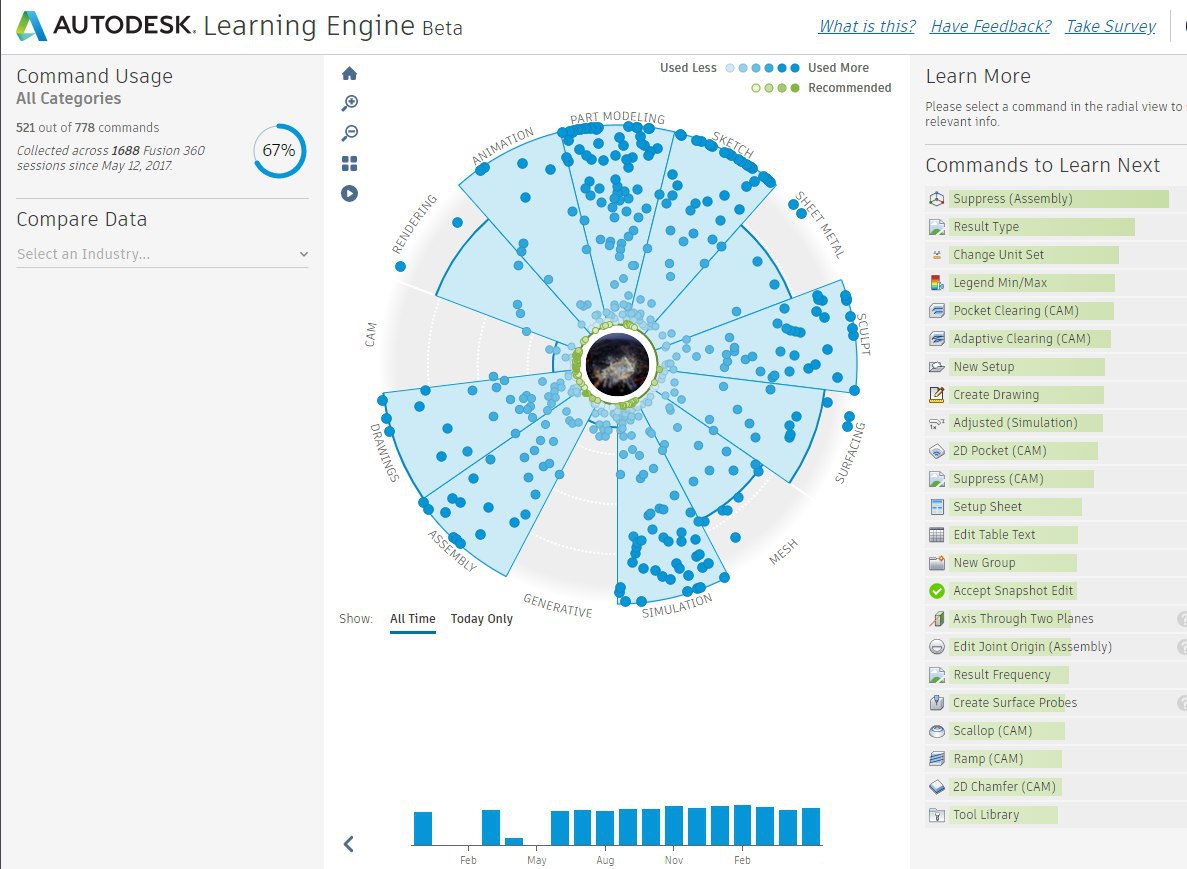Click the Suppress (CAM) icon
This screenshot has height=869, width=1187.
pyautogui.click(x=936, y=479)
